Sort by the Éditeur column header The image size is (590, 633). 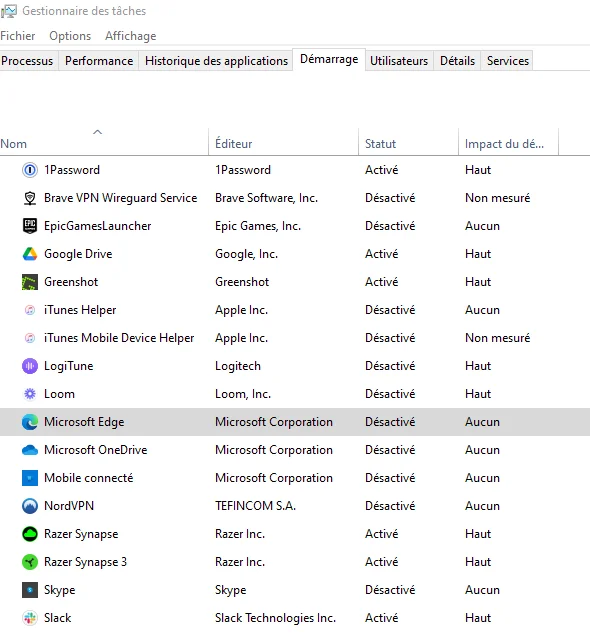[x=283, y=142]
